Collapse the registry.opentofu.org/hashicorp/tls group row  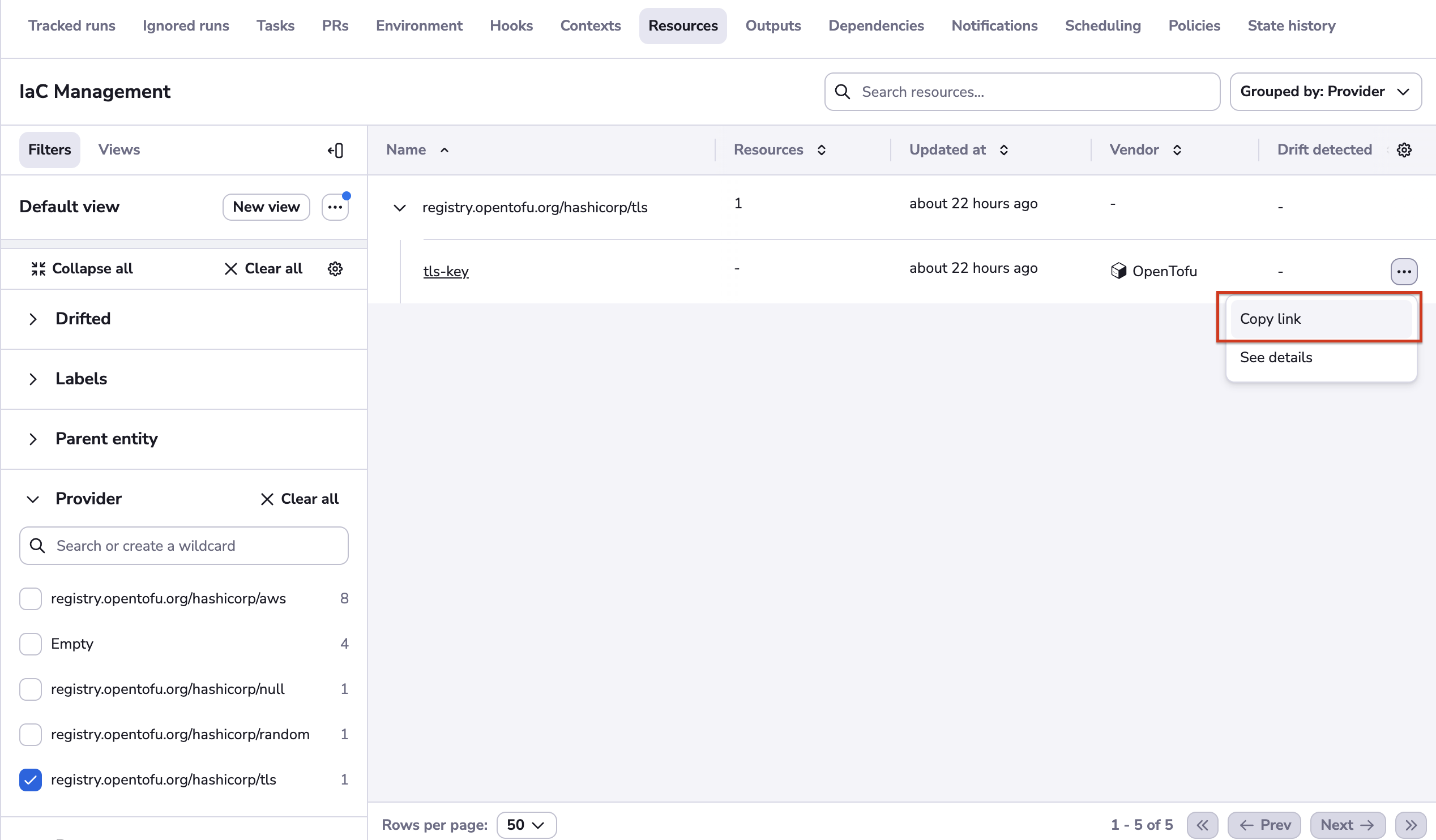point(400,207)
